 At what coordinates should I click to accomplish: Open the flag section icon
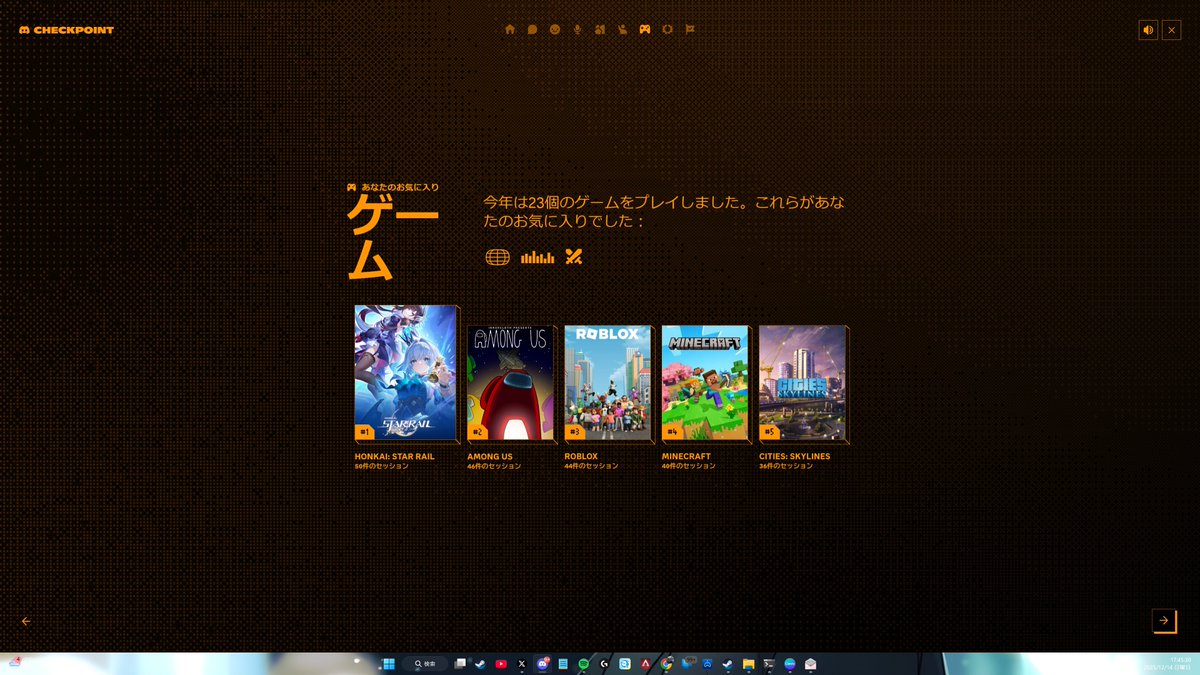click(x=690, y=29)
